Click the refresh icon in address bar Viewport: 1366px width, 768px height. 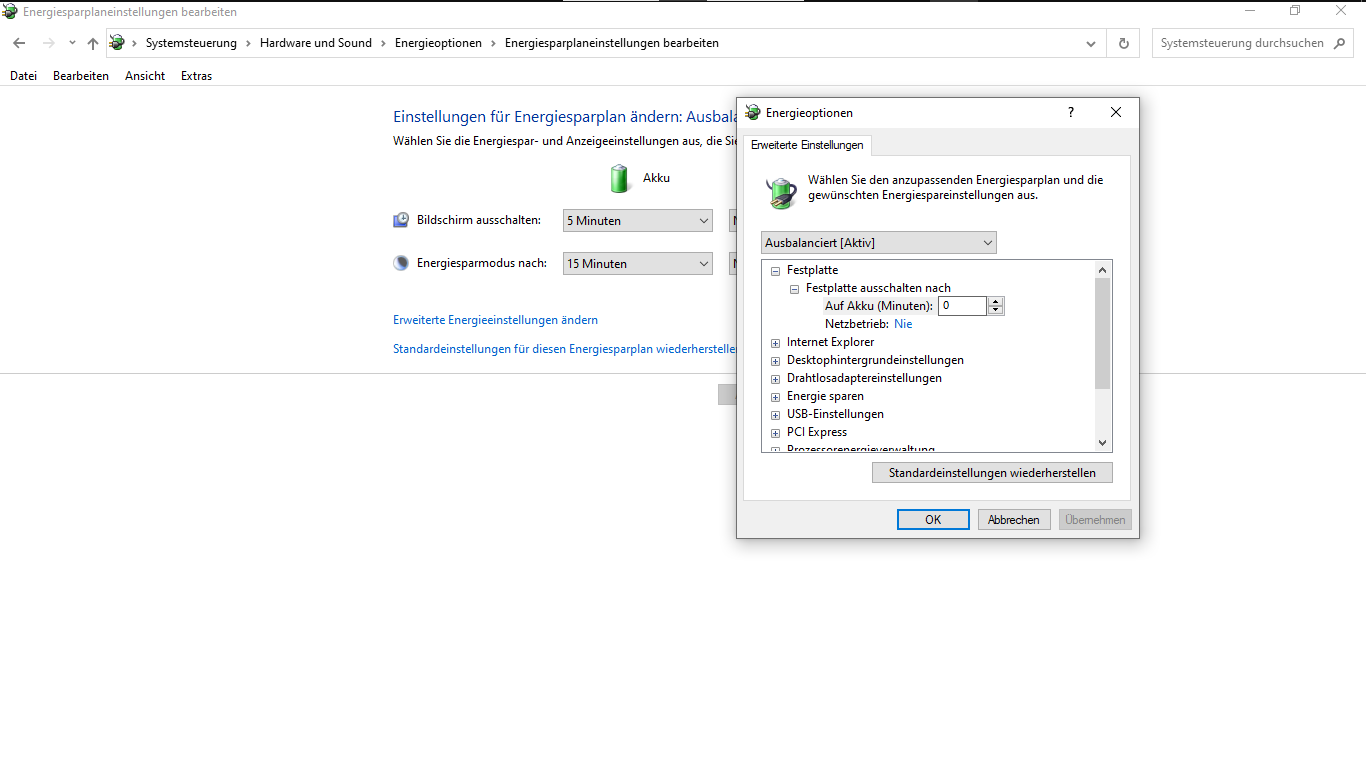tap(1122, 43)
